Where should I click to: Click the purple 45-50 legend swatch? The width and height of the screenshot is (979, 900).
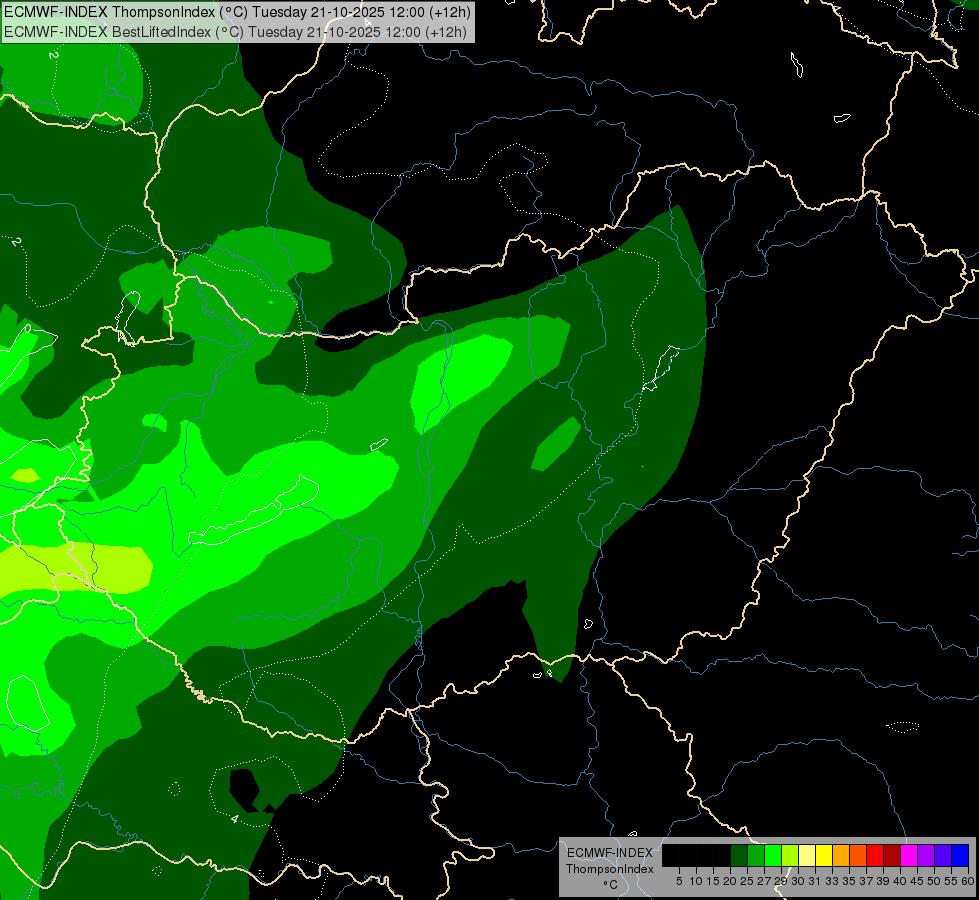pyautogui.click(x=926, y=855)
